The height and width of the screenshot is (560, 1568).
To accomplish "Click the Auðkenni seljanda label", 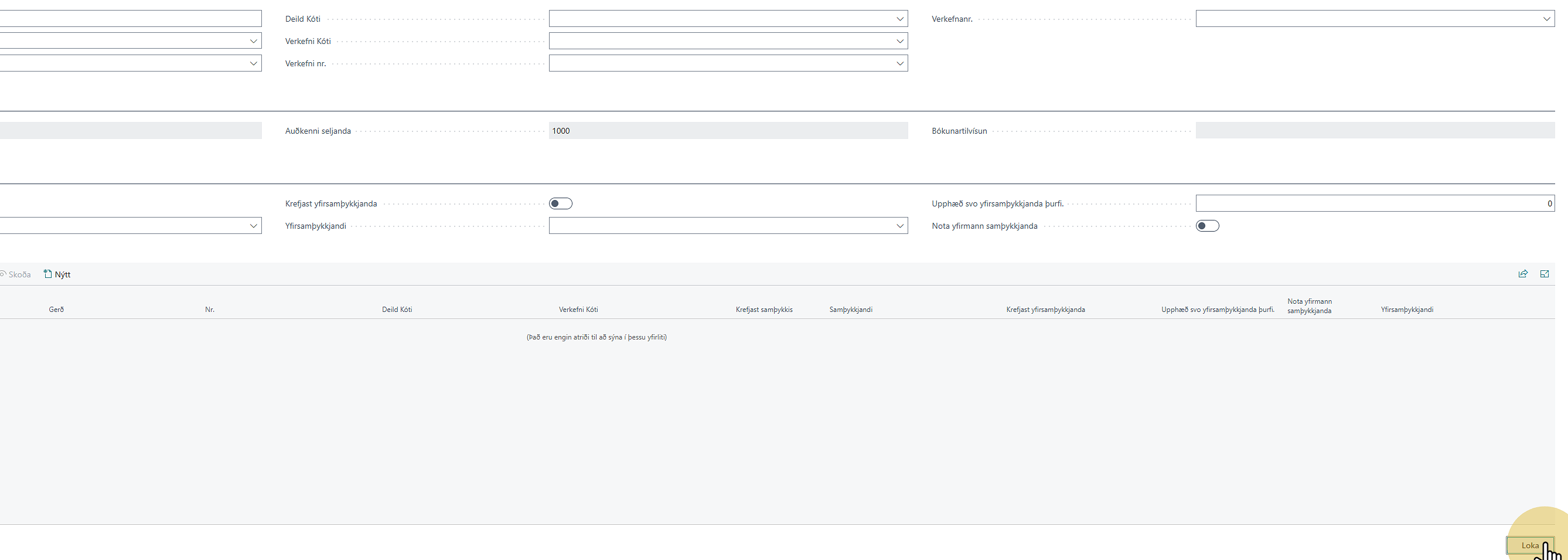I will [x=318, y=131].
